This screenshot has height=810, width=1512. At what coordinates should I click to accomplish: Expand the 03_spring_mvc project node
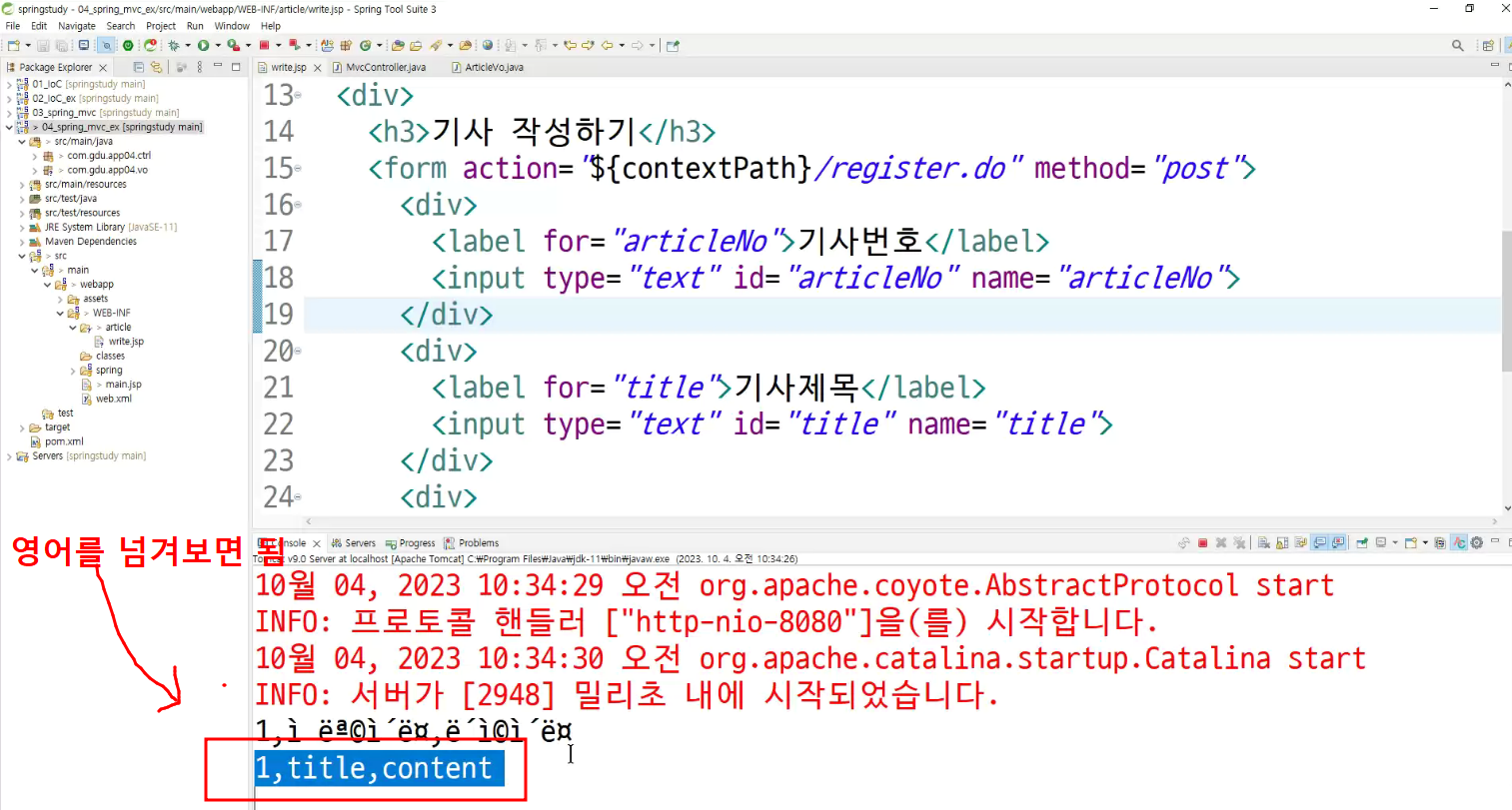point(9,113)
